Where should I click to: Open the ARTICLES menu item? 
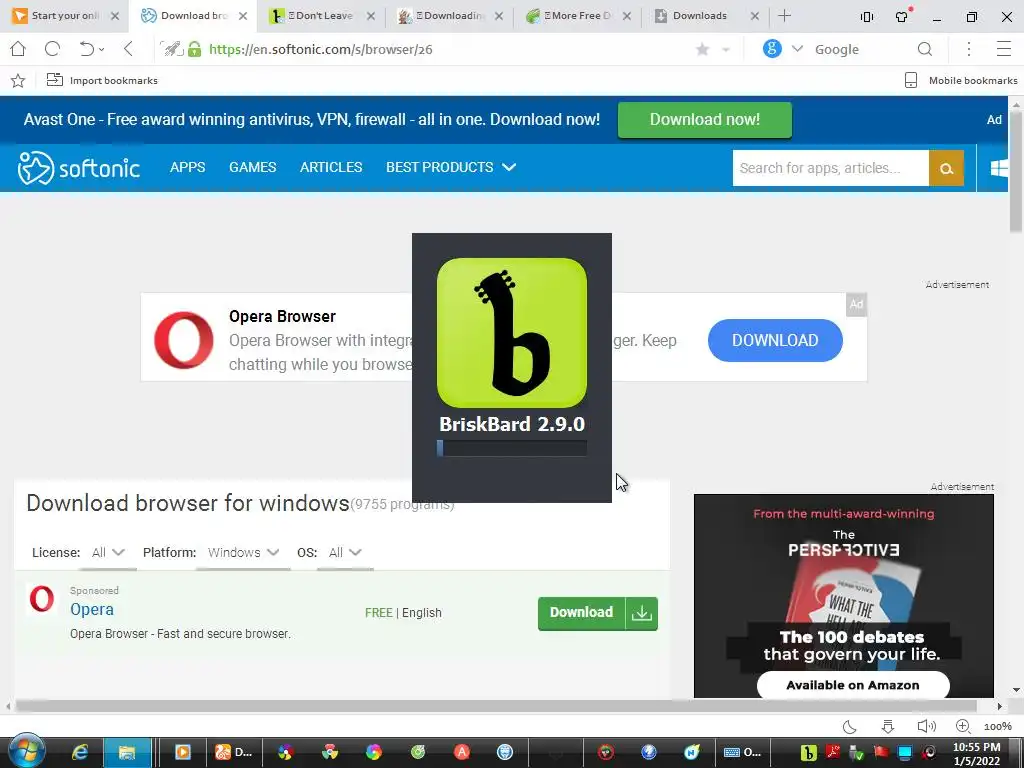331,167
